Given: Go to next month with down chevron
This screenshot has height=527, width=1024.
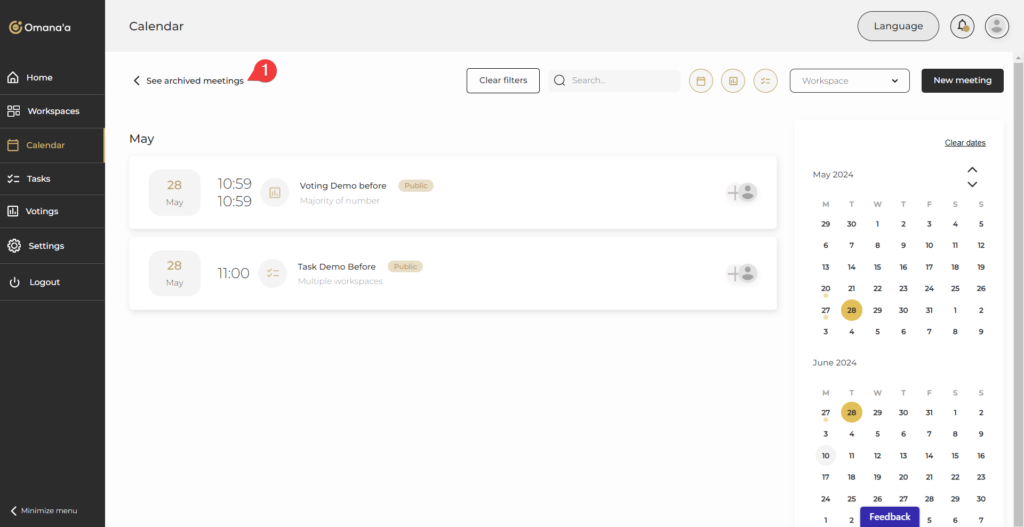Looking at the screenshot, I should point(972,184).
